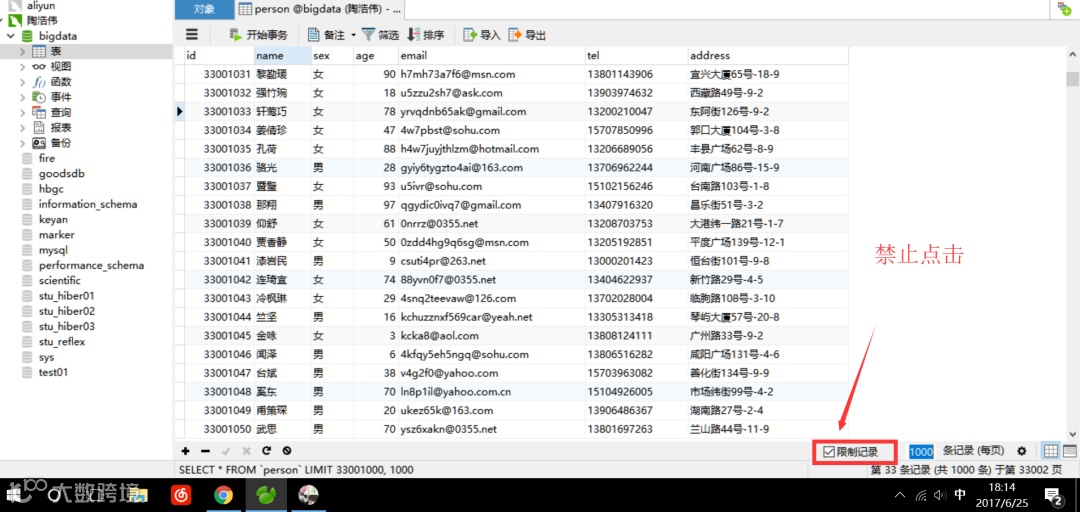Switch to the 对象 objects tab
Screen dimensions: 1080x512
[x=204, y=9]
